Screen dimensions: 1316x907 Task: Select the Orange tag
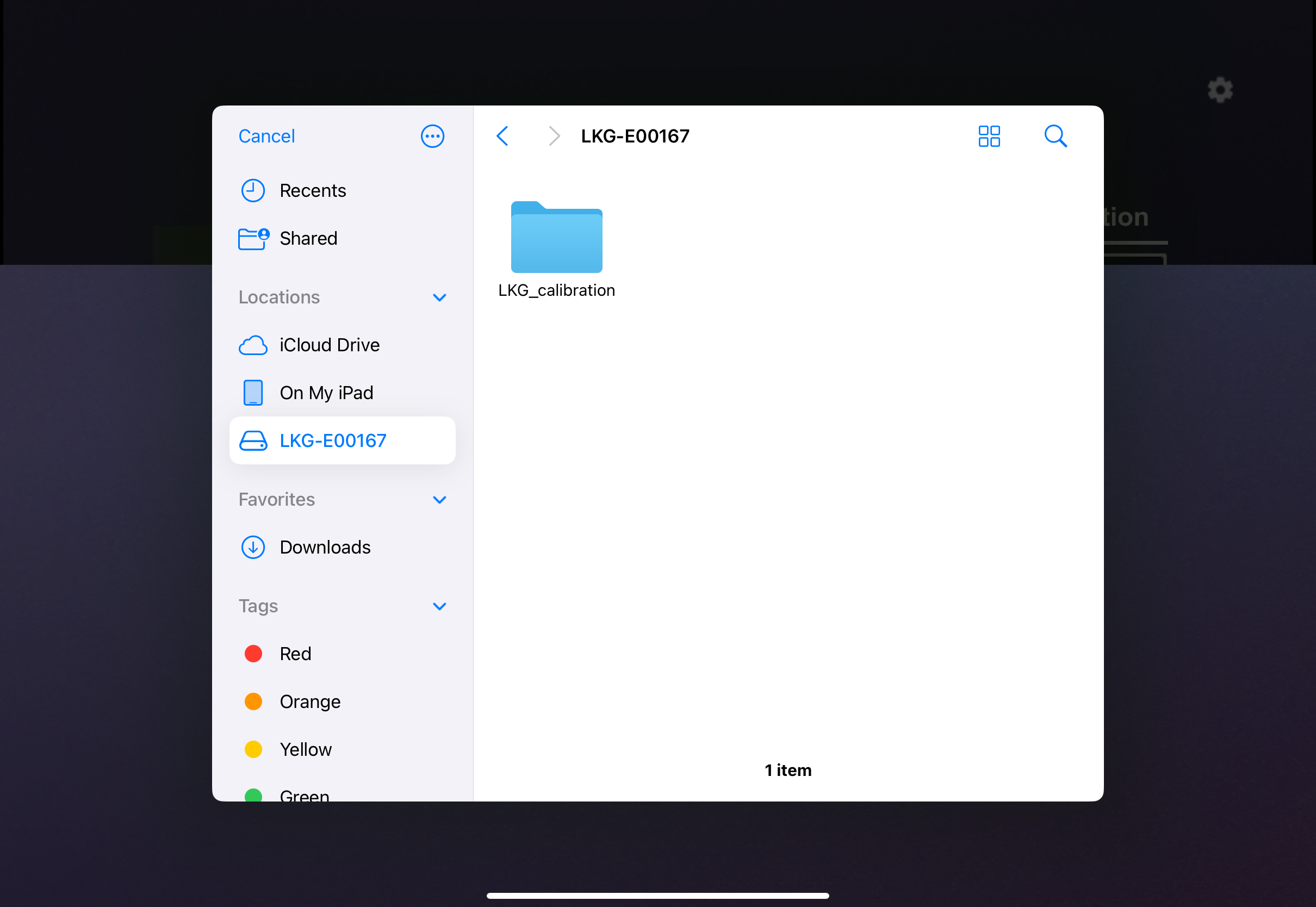click(309, 702)
